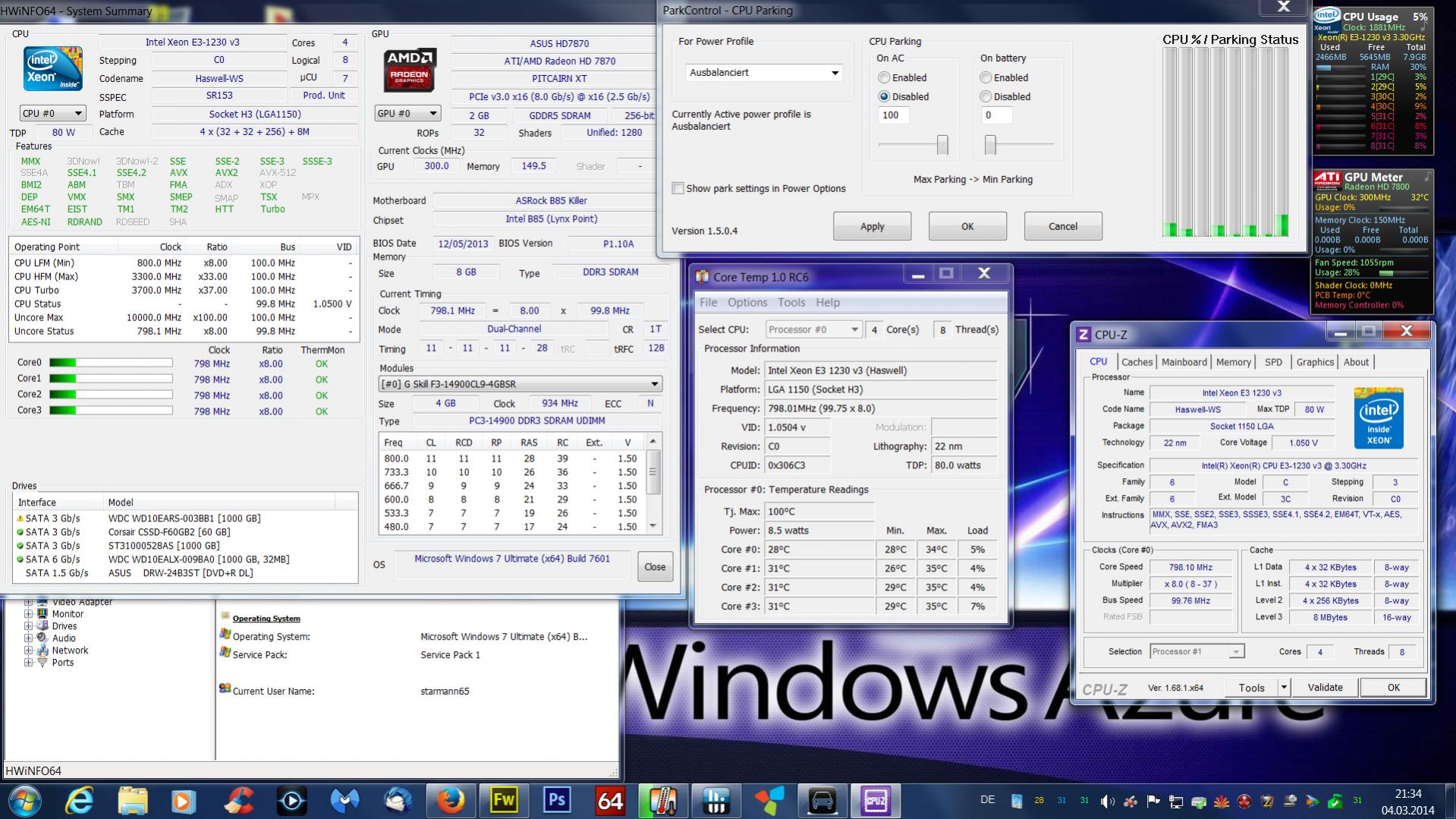1456x819 pixels.
Task: Click Cancel in ParkControl
Action: 1063,226
